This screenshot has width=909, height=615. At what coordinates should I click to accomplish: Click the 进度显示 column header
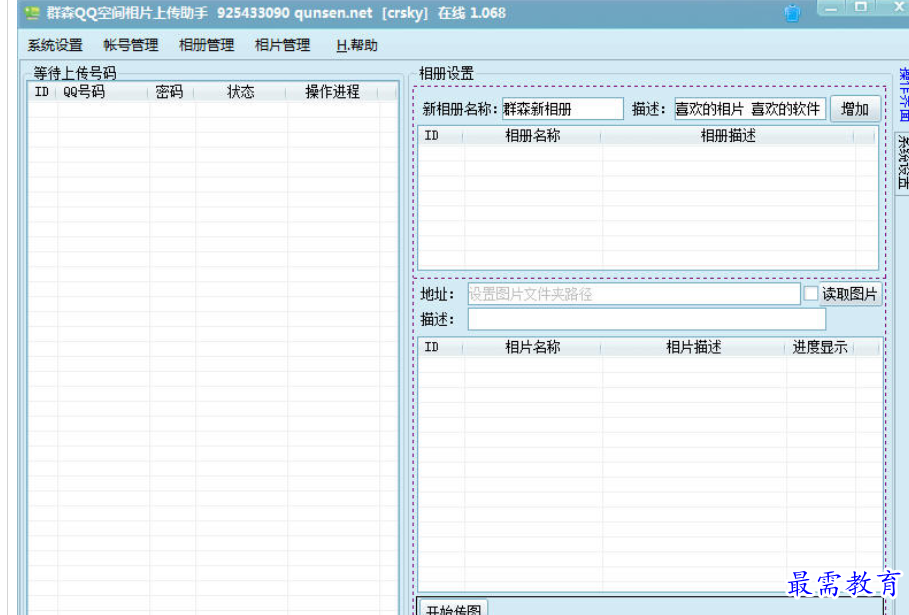[x=820, y=347]
